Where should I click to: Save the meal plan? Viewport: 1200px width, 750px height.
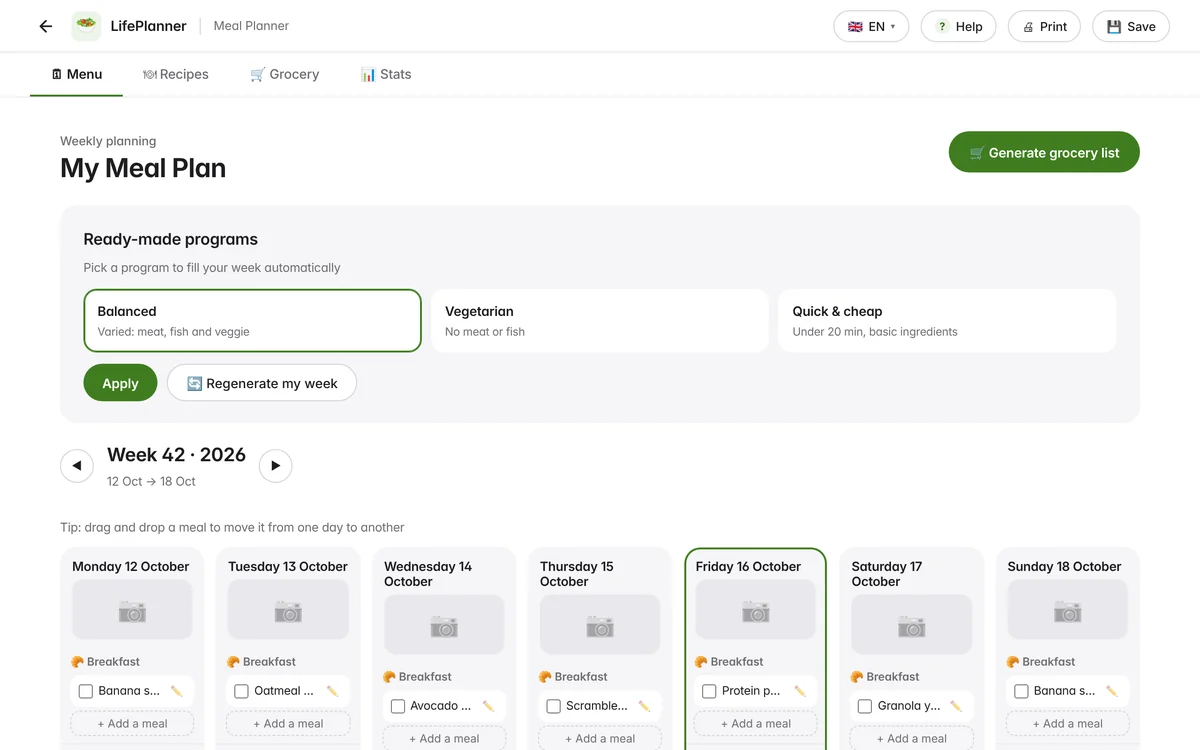pos(1131,27)
